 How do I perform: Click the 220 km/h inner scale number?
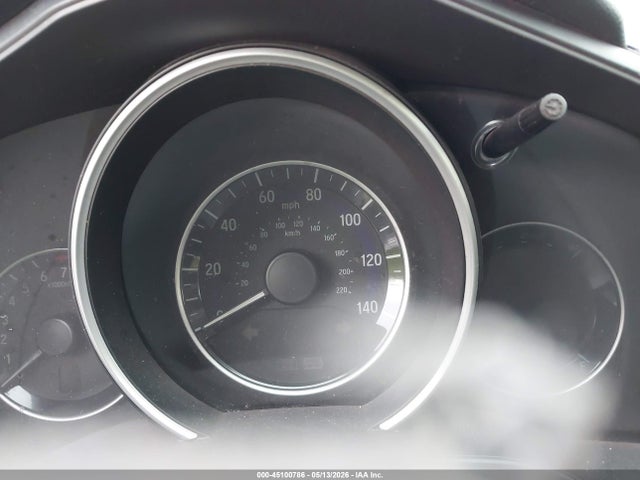pyautogui.click(x=342, y=290)
